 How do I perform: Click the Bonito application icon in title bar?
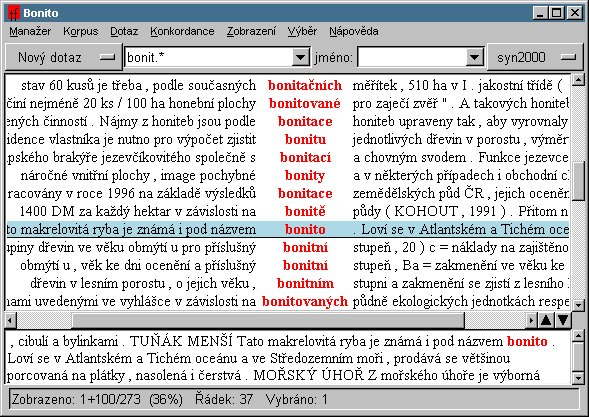click(14, 13)
